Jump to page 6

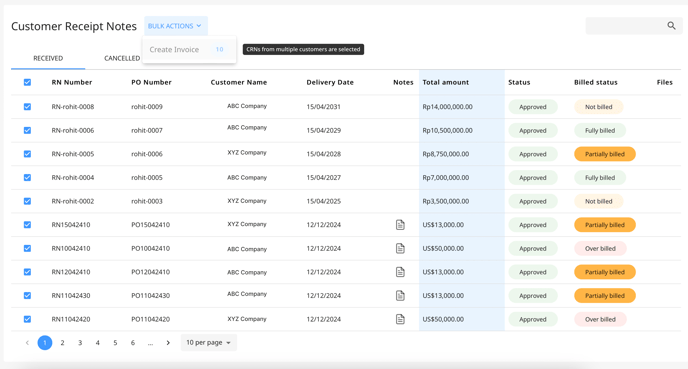133,343
